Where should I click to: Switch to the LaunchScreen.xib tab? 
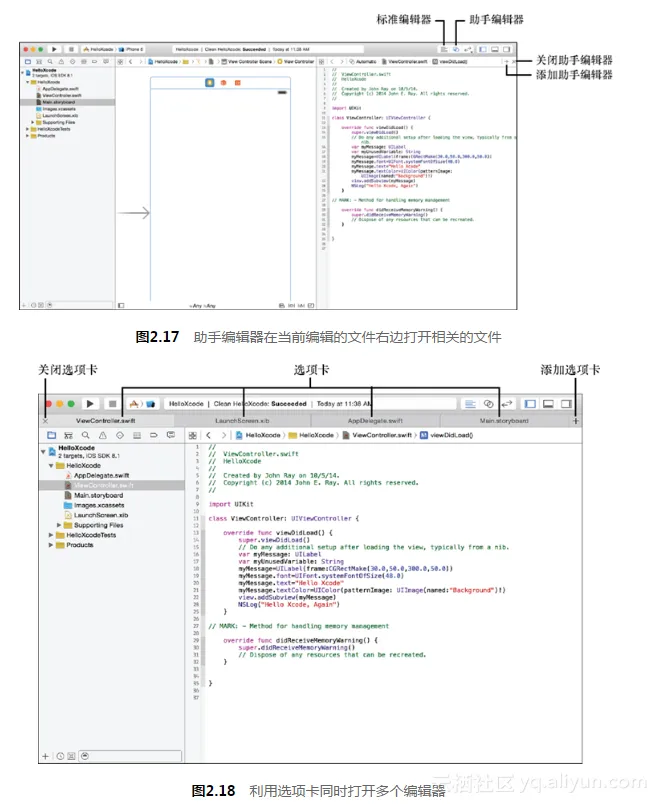(242, 421)
